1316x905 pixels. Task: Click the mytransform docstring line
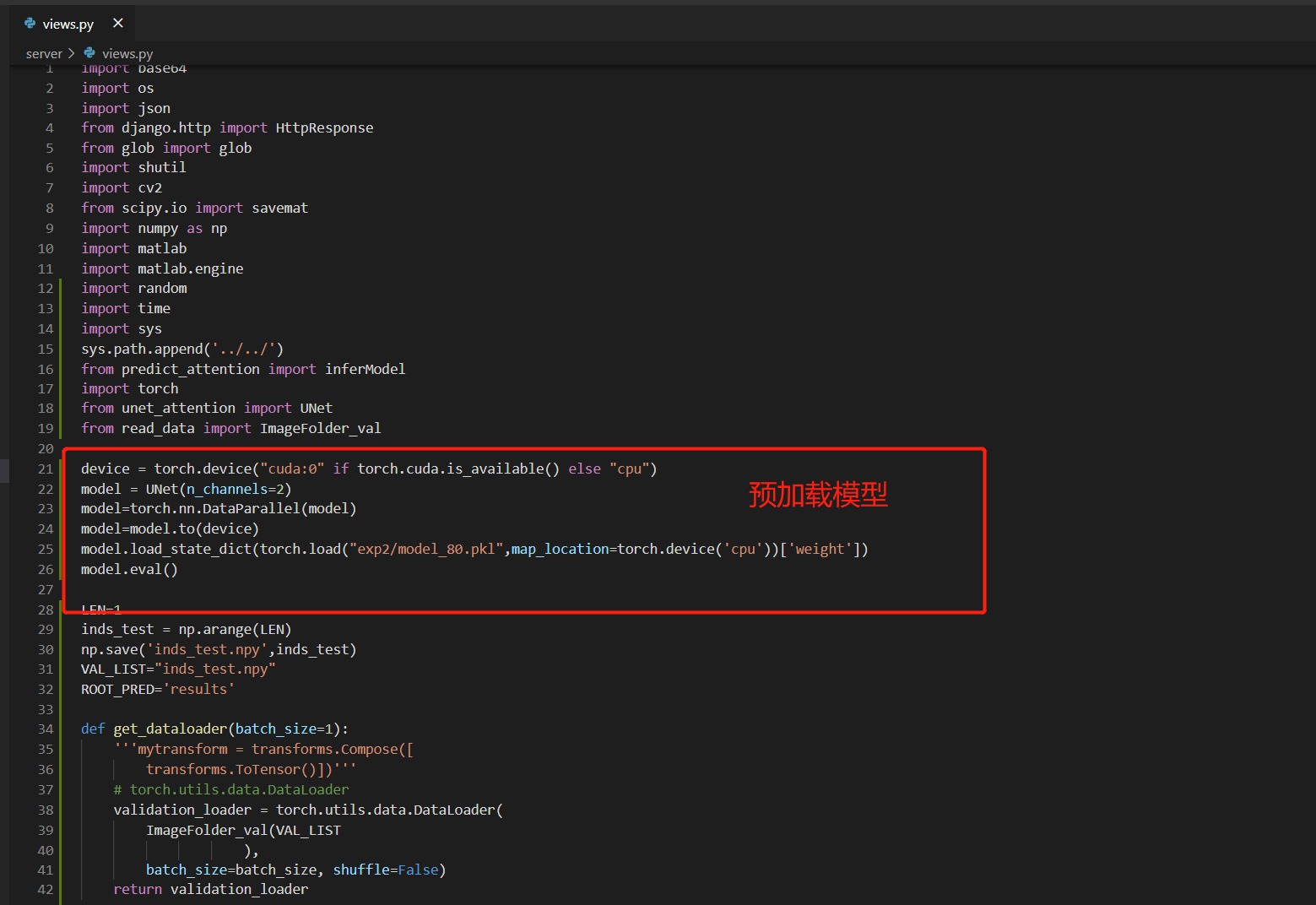pyautogui.click(x=263, y=749)
